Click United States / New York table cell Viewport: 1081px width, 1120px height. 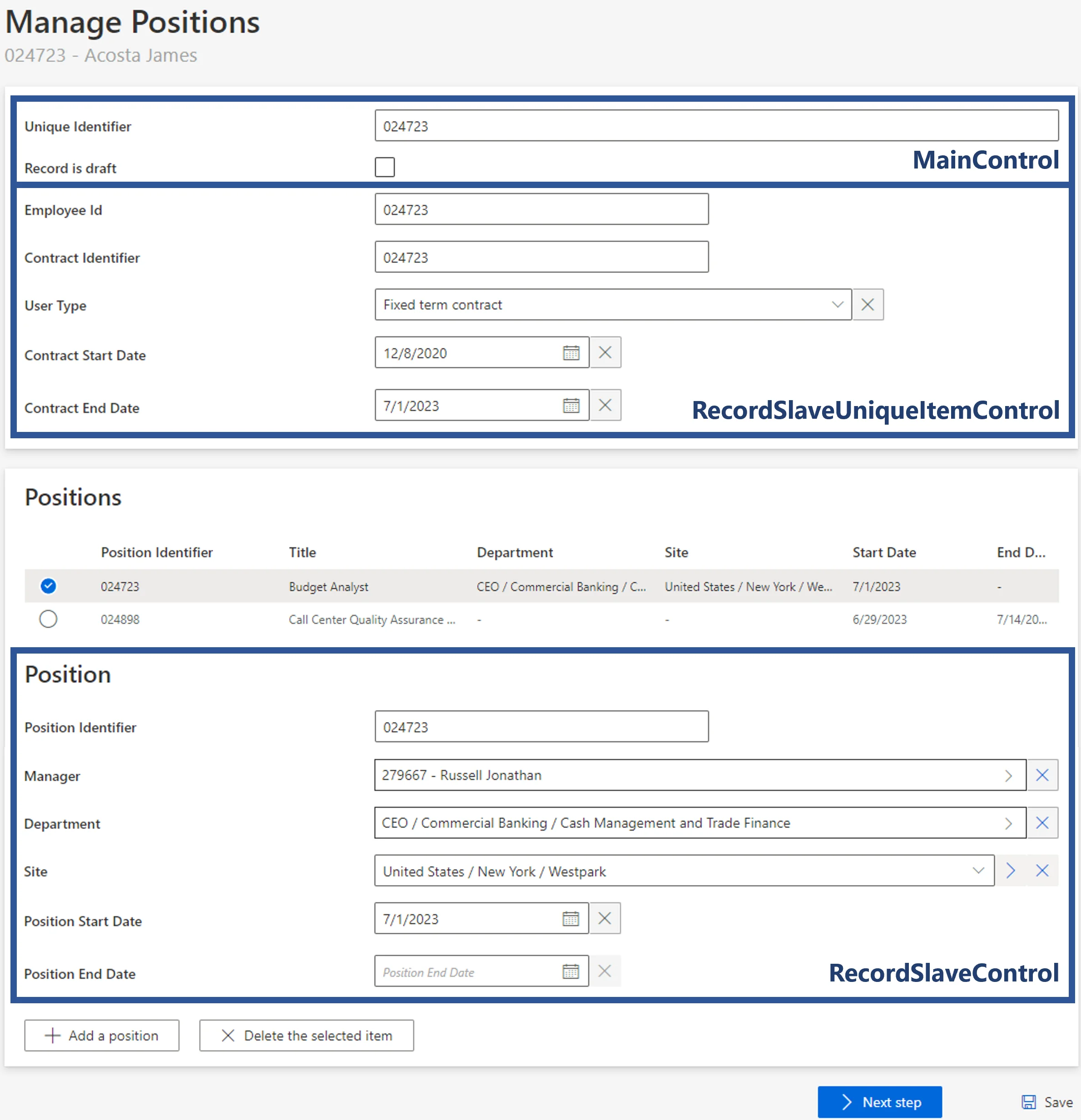point(748,587)
